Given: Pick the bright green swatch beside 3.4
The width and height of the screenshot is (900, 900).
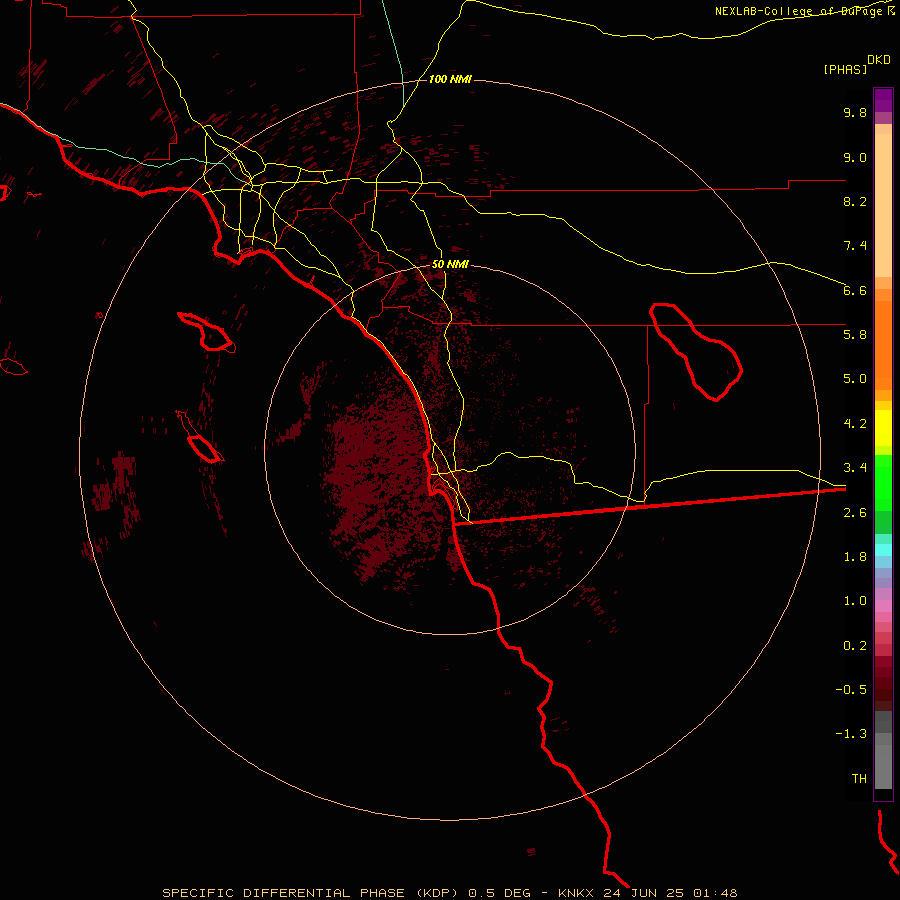Looking at the screenshot, I should pyautogui.click(x=883, y=482).
